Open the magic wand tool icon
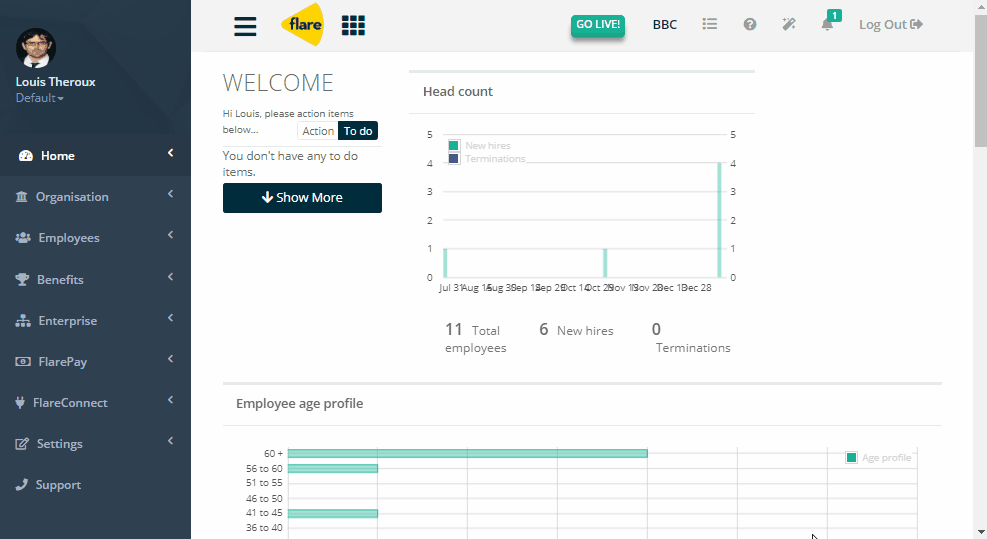Viewport: 987px width, 539px height. click(789, 24)
